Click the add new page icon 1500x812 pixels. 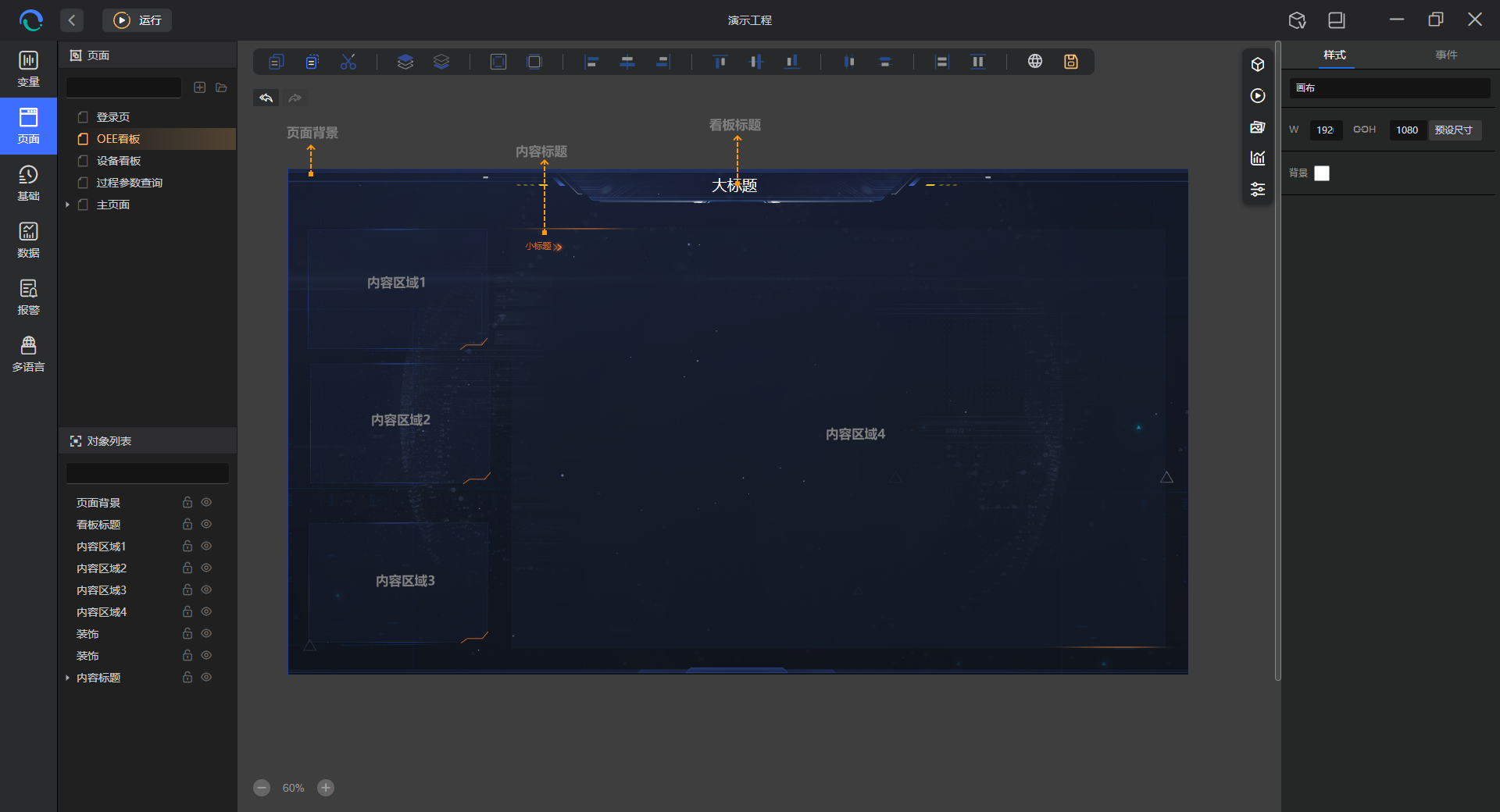200,87
